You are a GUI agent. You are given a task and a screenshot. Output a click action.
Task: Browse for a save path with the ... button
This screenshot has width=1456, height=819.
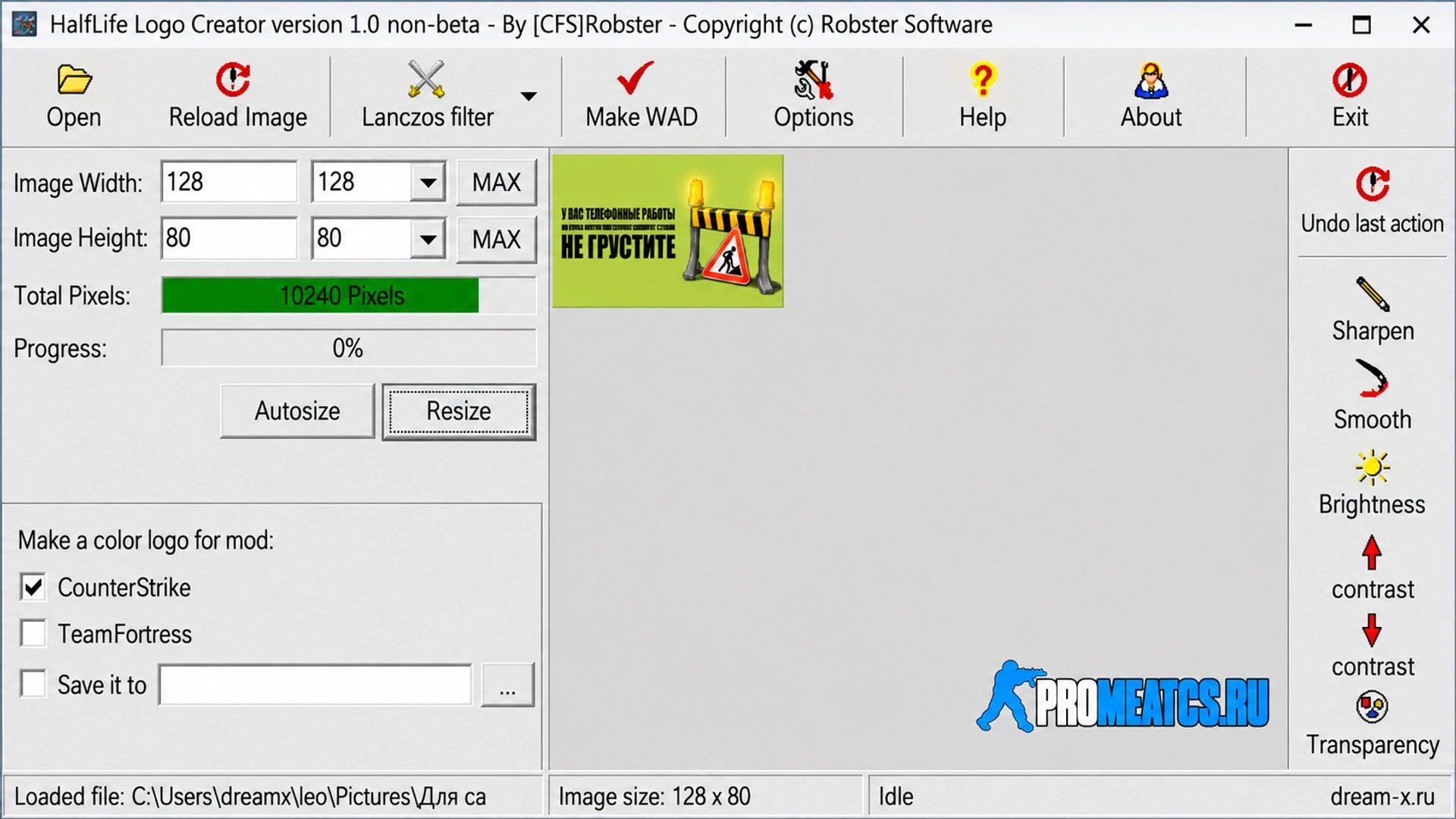click(507, 685)
